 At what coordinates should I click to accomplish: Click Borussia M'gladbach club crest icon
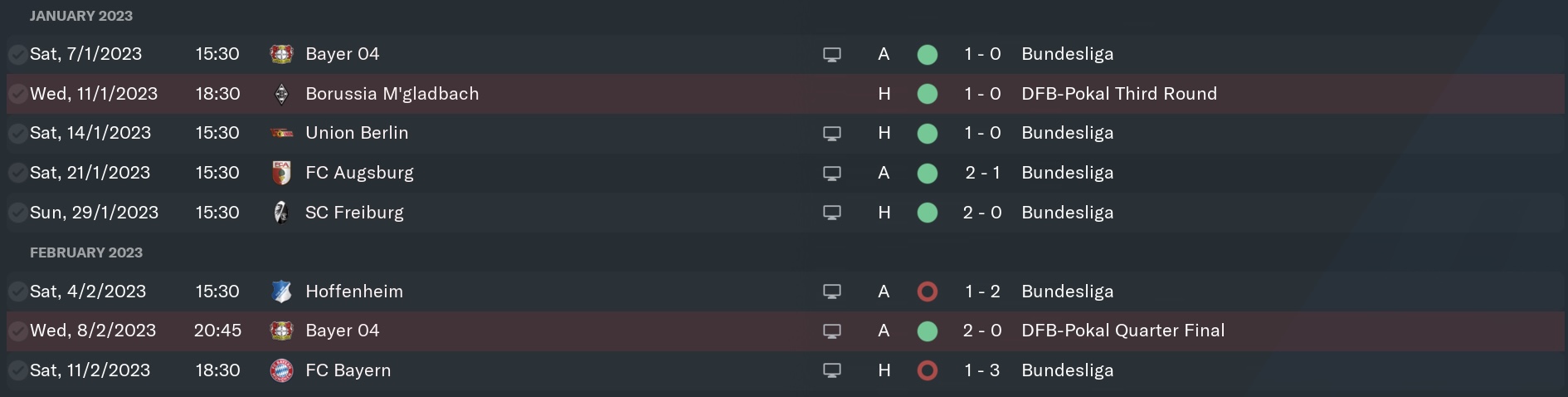click(281, 94)
